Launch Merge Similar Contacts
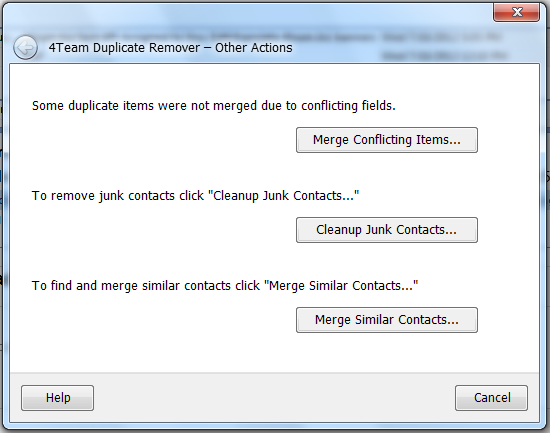Screen dimensions: 550x433 [387, 320]
